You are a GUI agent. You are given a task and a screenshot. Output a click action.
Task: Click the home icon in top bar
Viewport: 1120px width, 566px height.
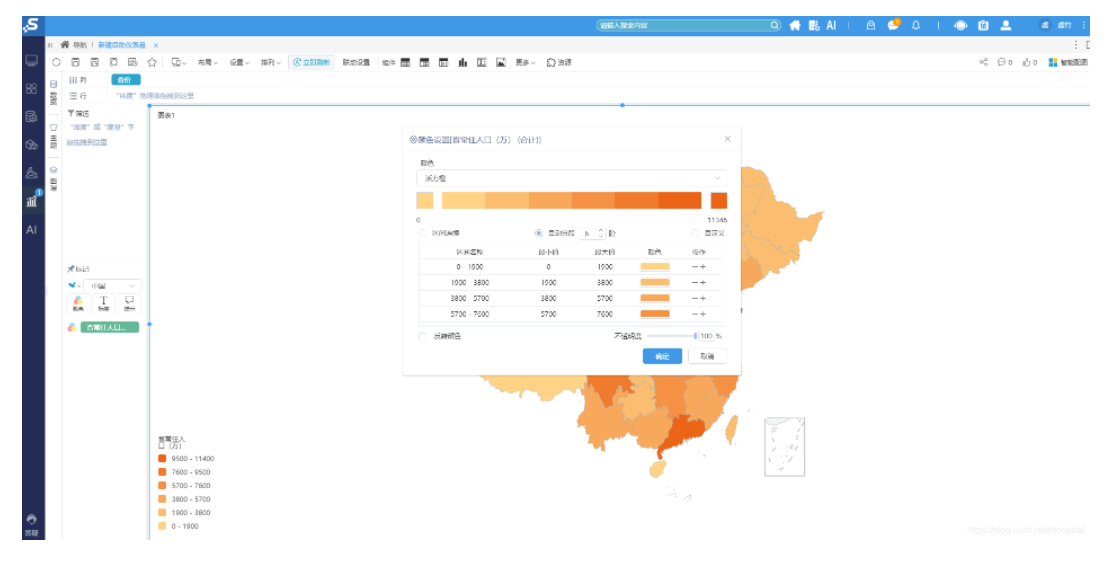pos(795,25)
